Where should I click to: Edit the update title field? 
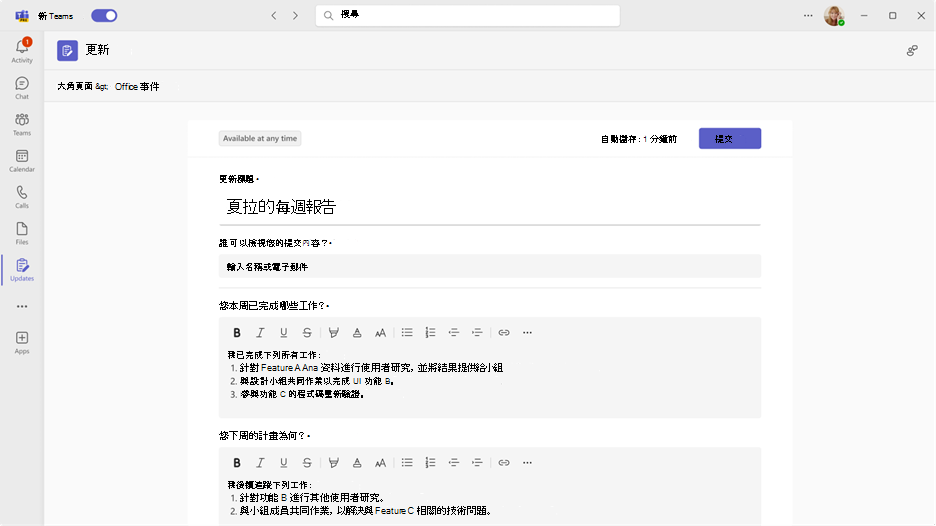pos(489,207)
